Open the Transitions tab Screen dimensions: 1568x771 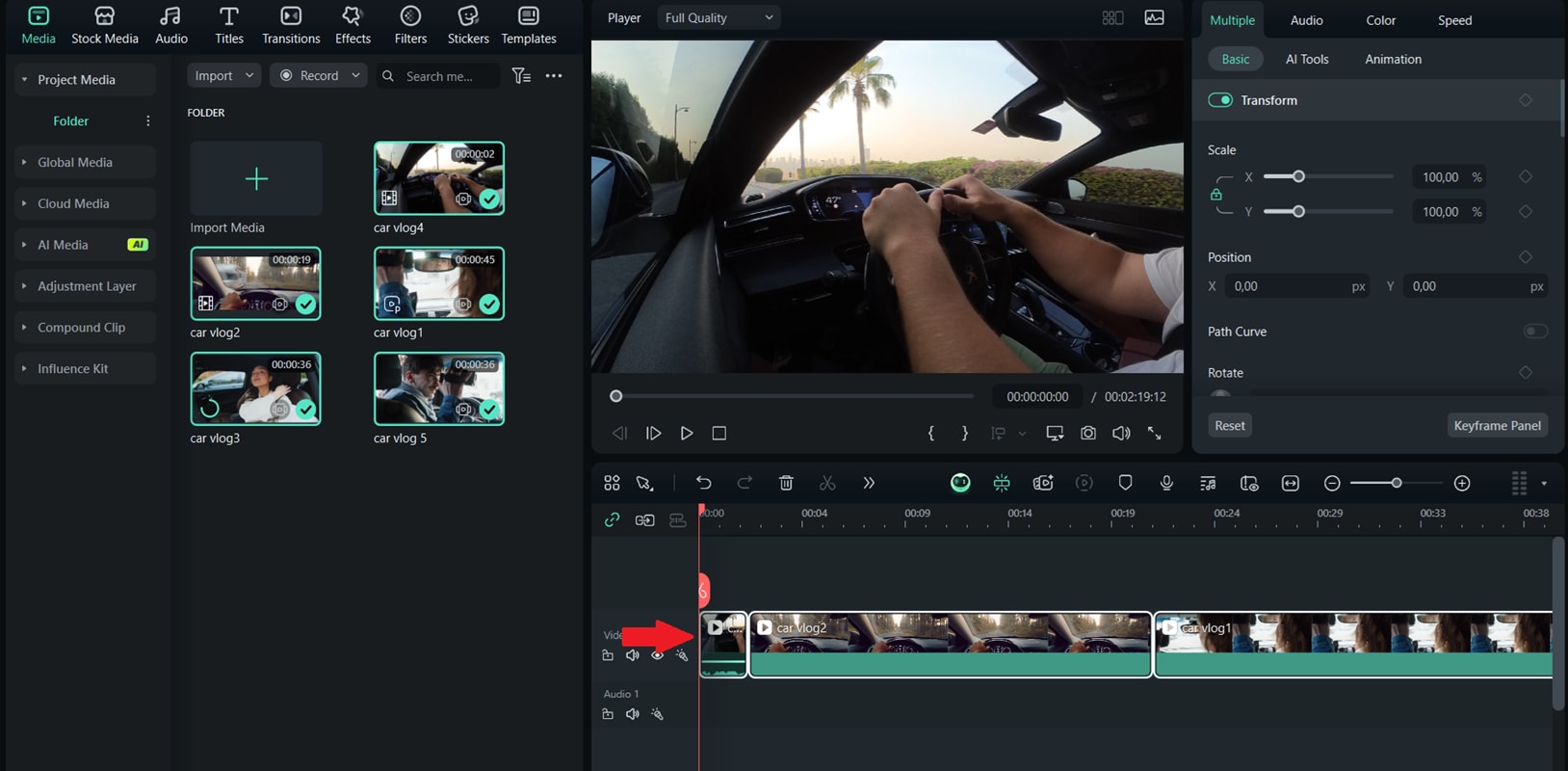[x=291, y=25]
